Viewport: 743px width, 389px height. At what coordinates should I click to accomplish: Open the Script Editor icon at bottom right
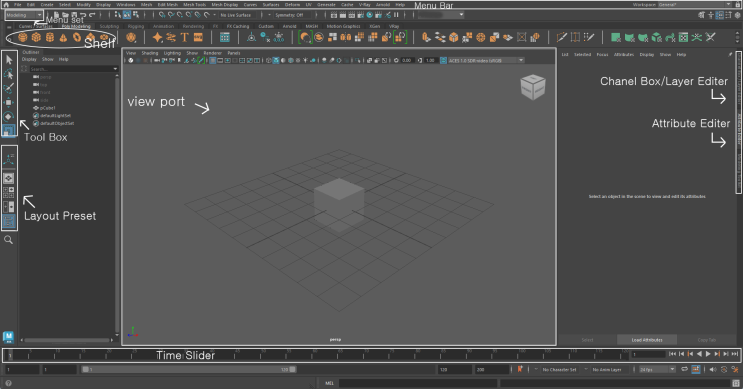(735, 383)
